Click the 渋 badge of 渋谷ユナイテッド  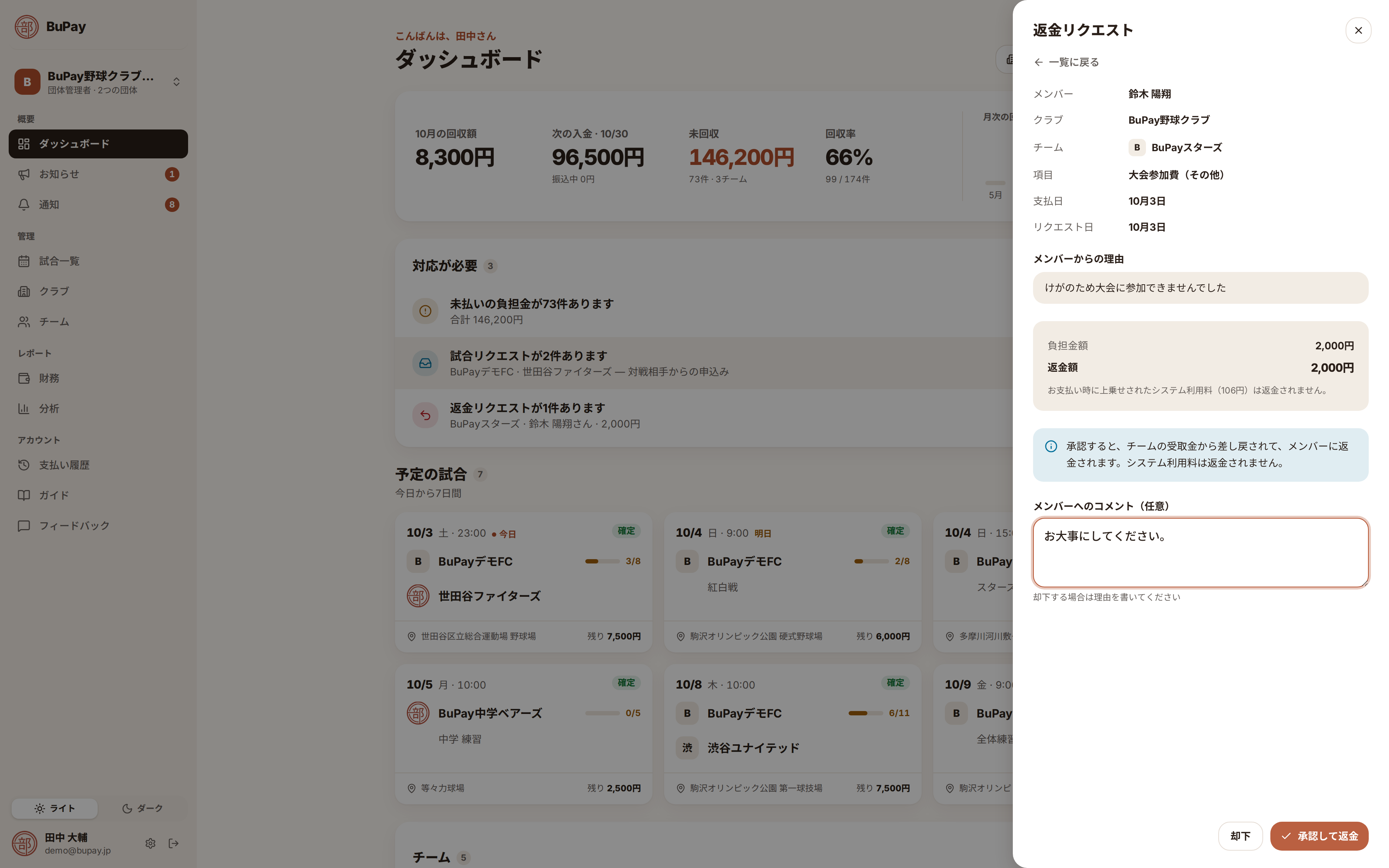[687, 748]
